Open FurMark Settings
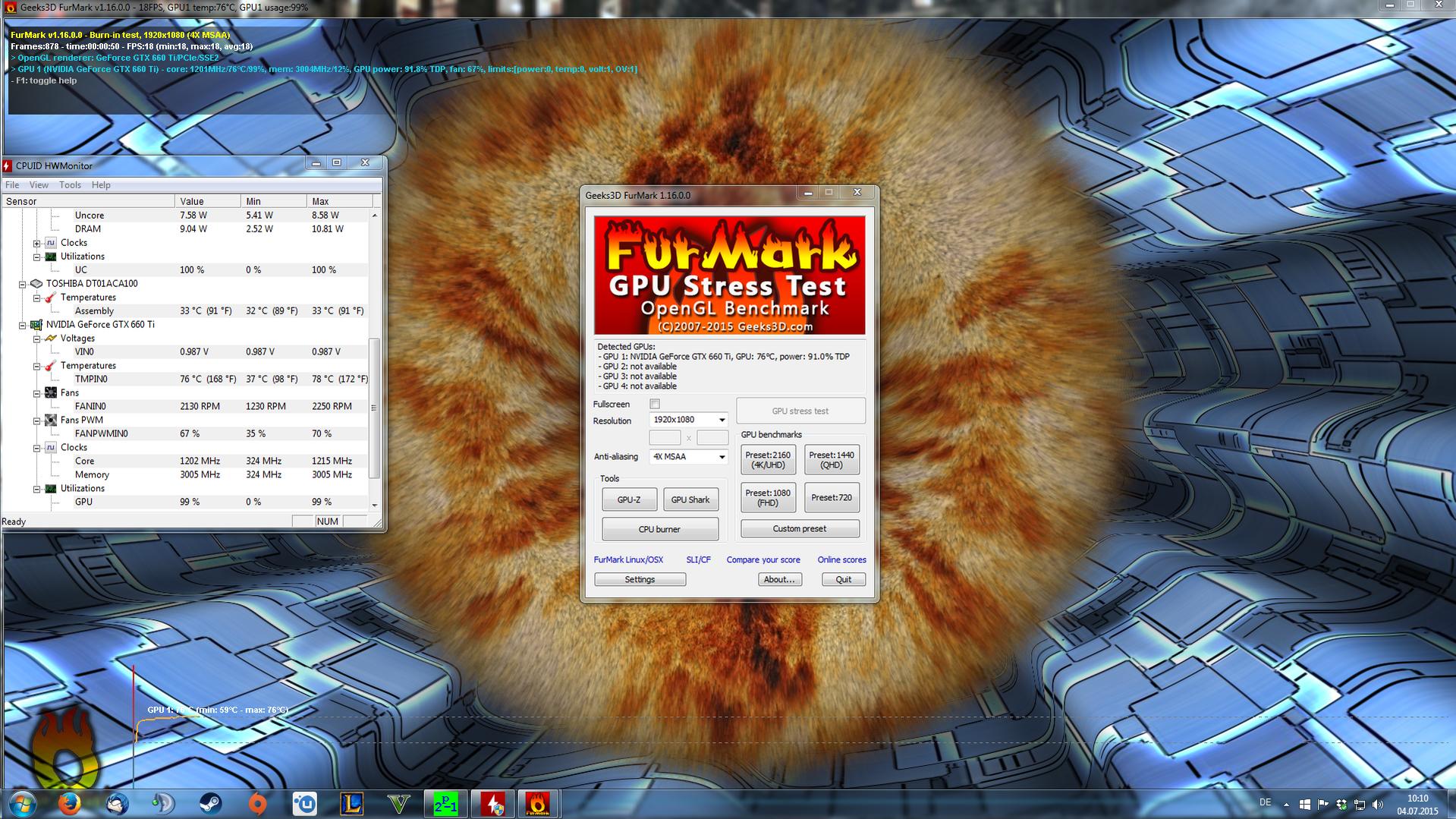The width and height of the screenshot is (1456, 819). [x=640, y=579]
